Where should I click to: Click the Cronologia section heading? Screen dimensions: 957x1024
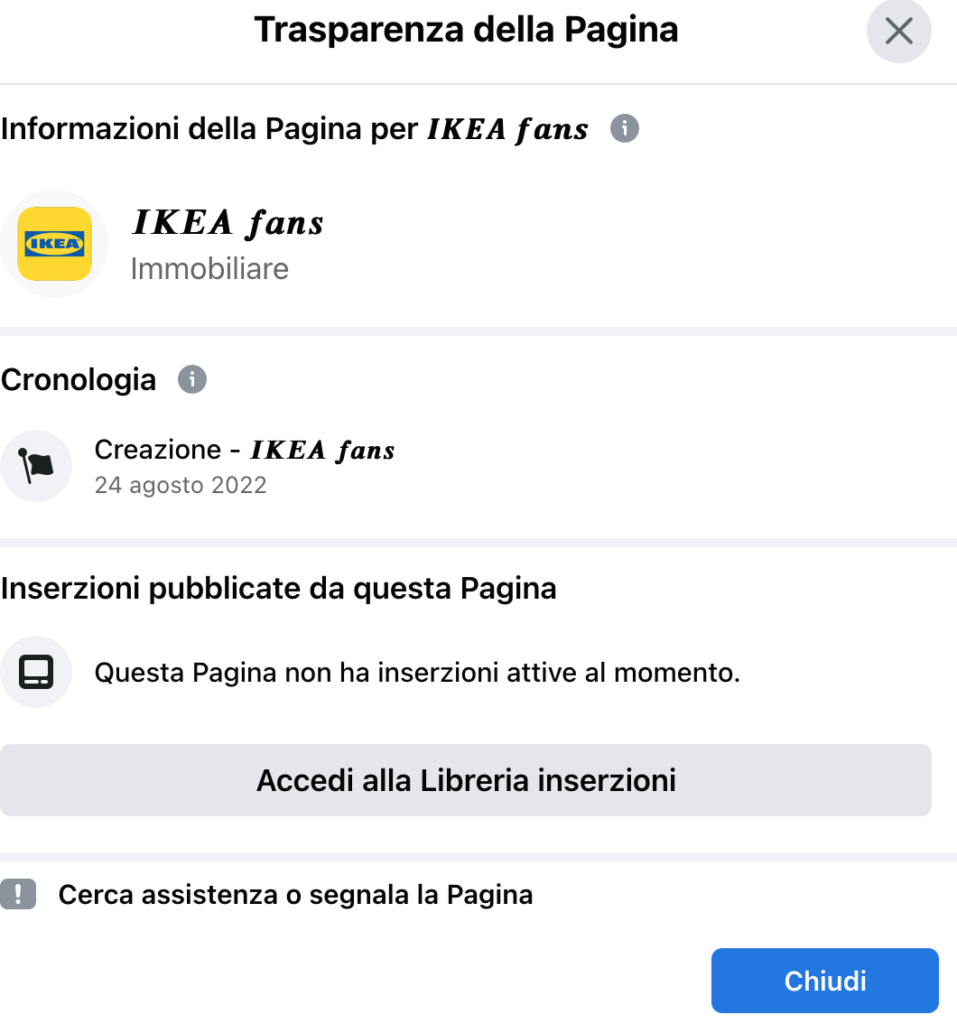(79, 380)
